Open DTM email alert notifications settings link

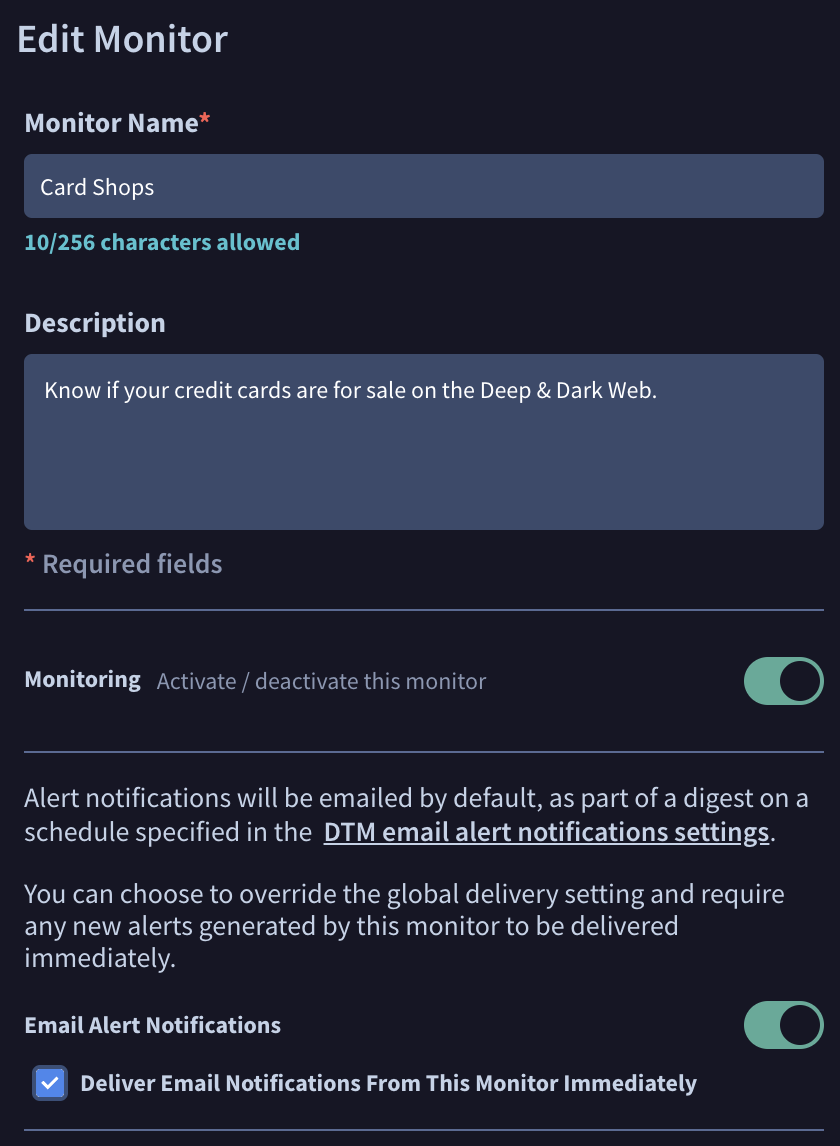click(546, 832)
